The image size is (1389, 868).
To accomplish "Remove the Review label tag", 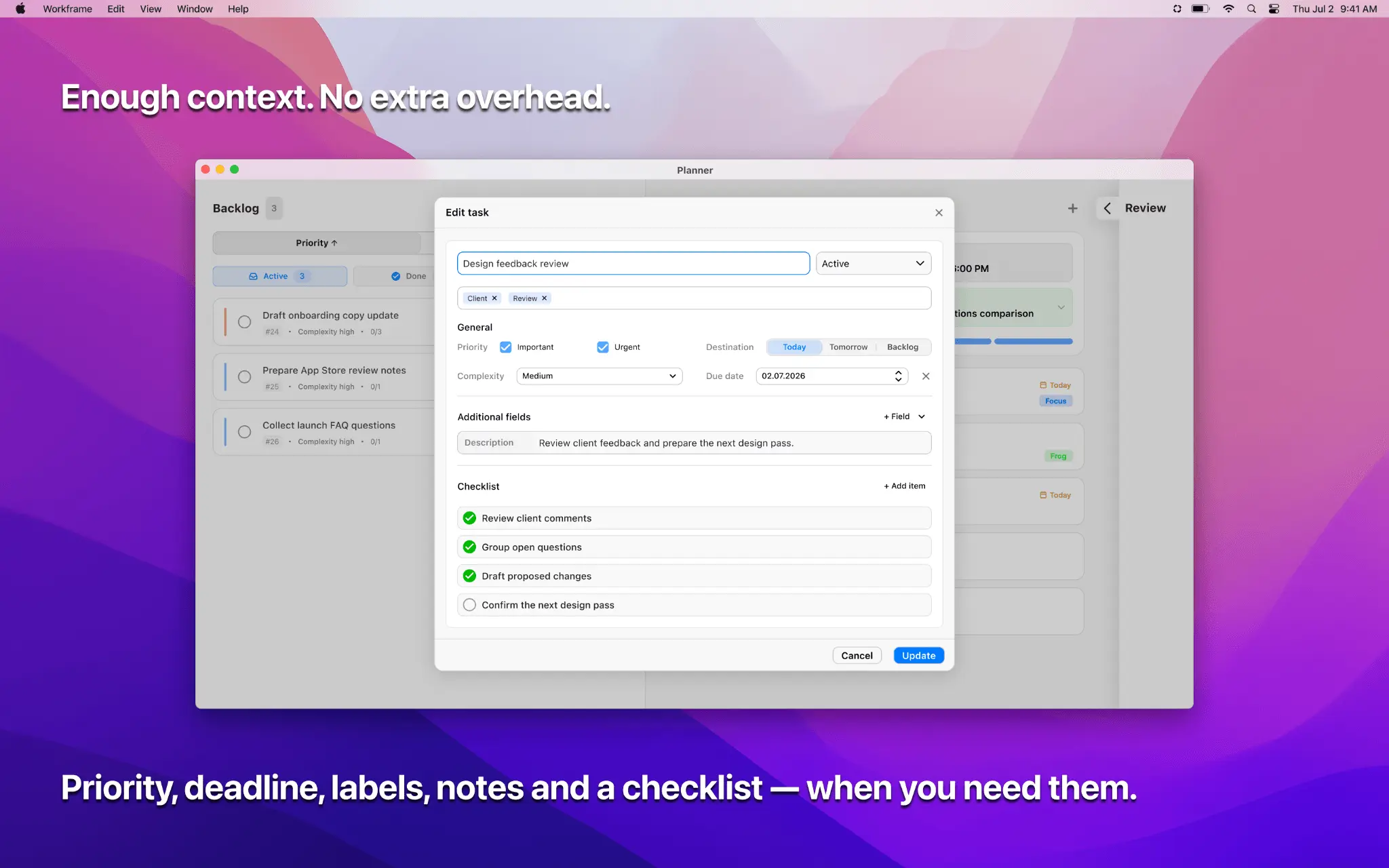I will [544, 298].
